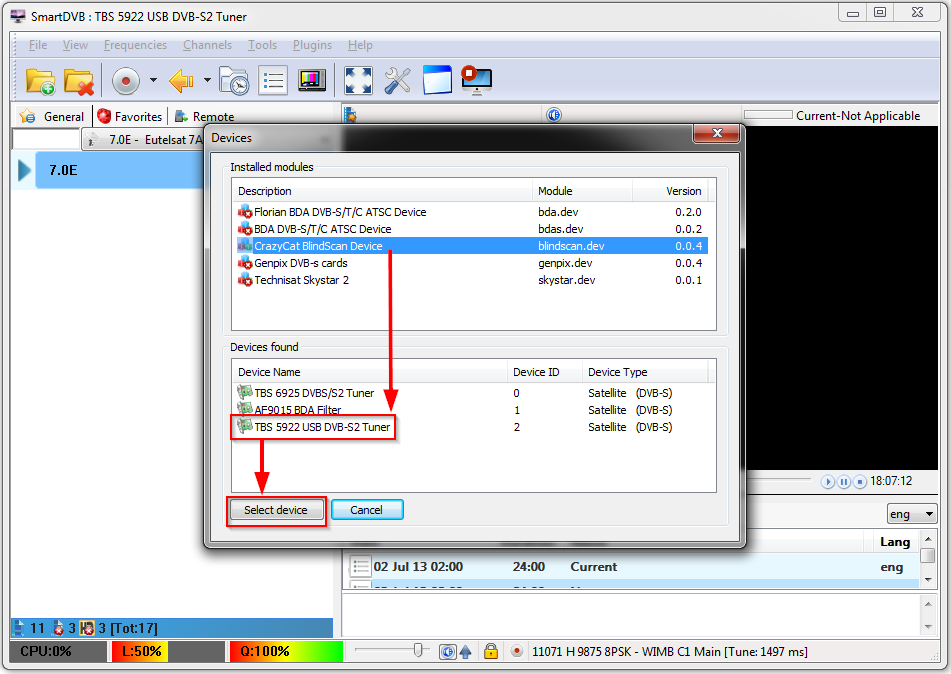Viewport: 951px width, 674px height.
Task: Start recording with the red record button
Action: pos(126,80)
